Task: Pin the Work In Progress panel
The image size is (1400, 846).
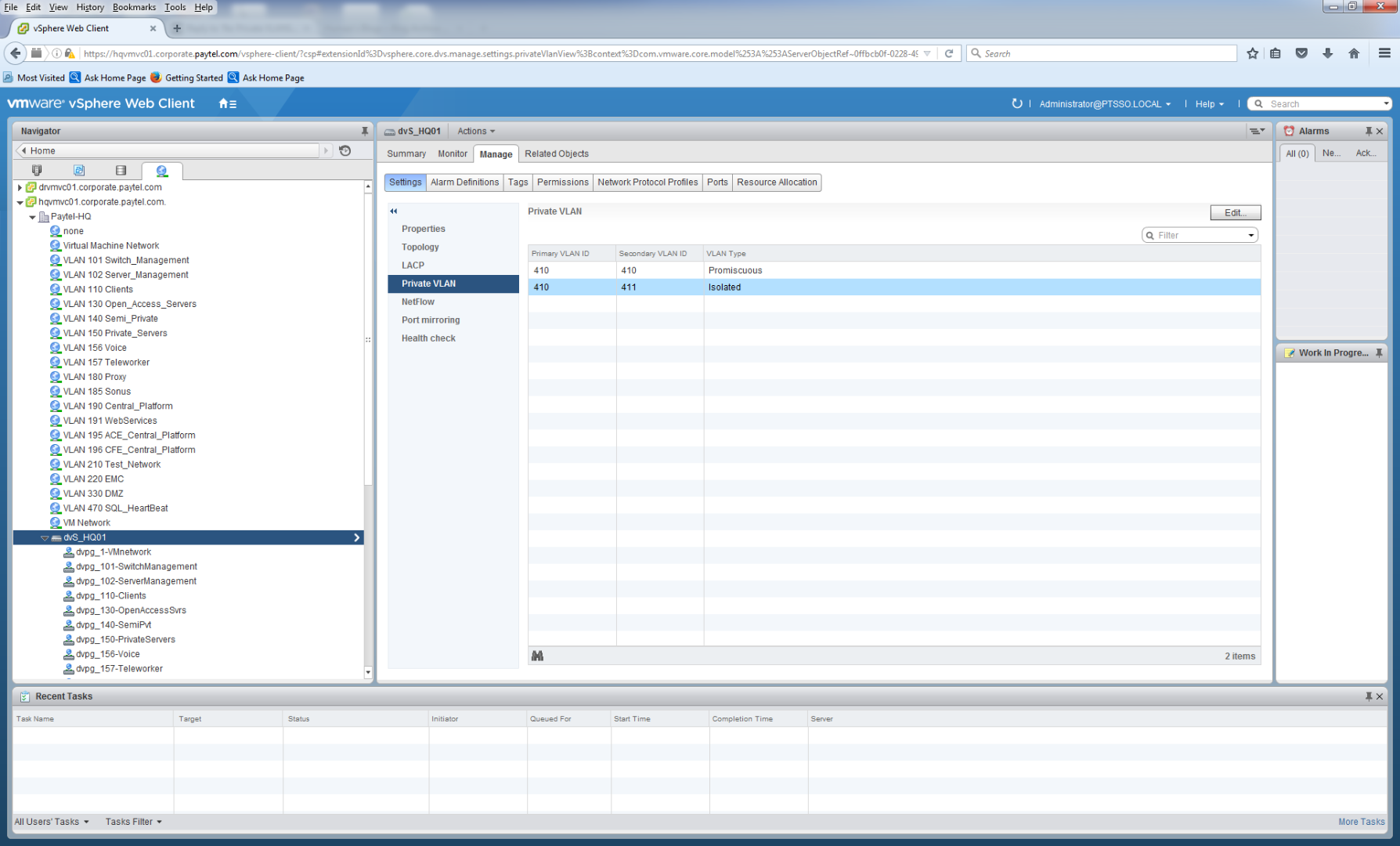Action: coord(1379,353)
